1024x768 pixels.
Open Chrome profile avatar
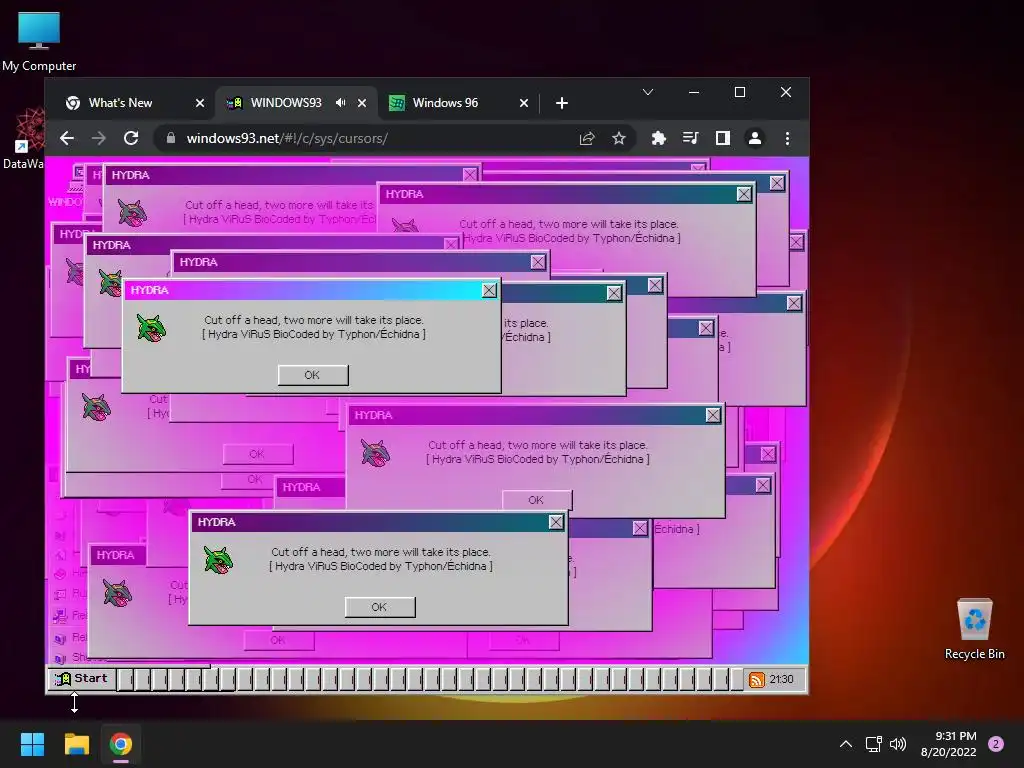pyautogui.click(x=754, y=138)
